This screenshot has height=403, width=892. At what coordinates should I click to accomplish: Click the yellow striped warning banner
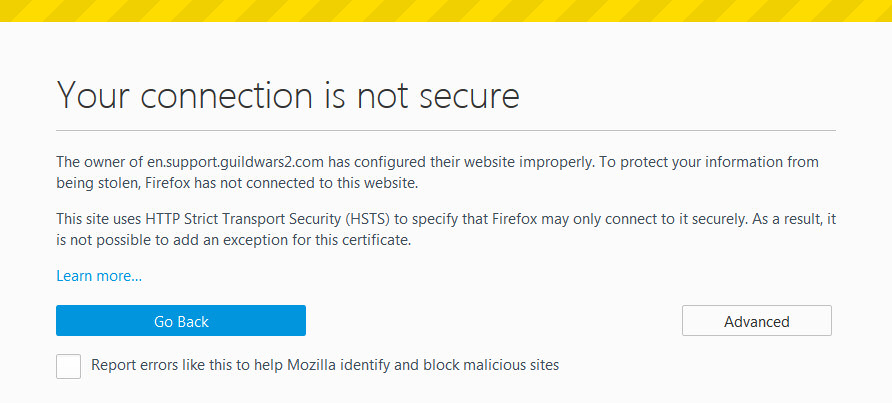click(446, 11)
